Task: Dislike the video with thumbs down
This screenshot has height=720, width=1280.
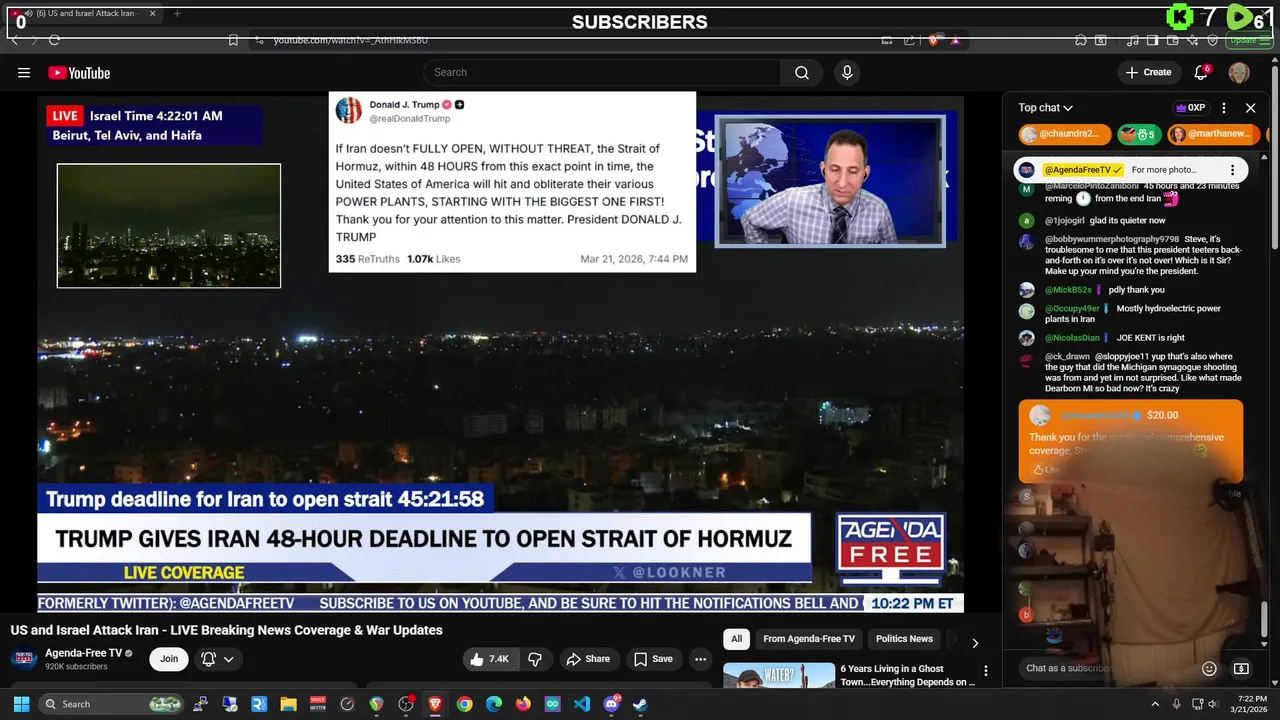Action: (x=535, y=659)
